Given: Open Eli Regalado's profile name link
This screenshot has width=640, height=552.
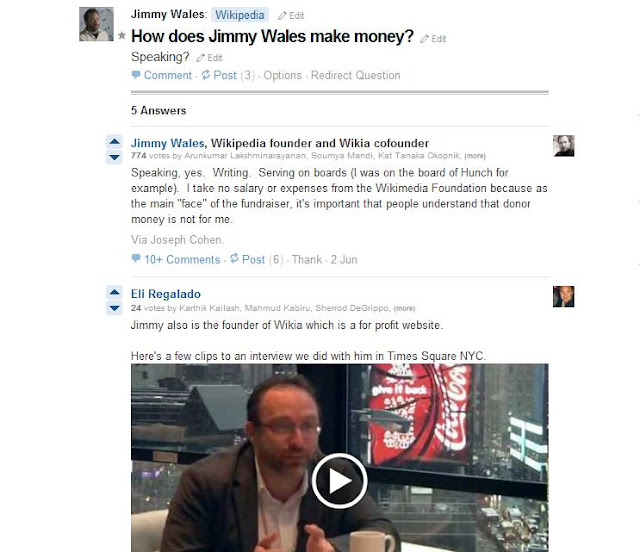Looking at the screenshot, I should (166, 294).
